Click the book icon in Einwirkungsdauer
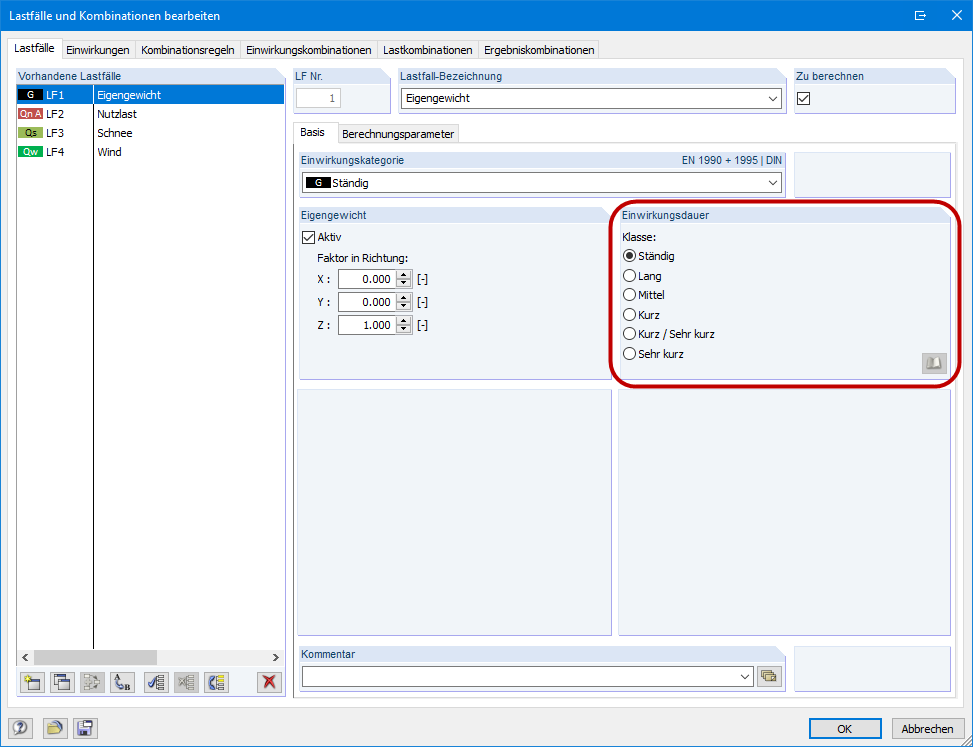 [x=934, y=364]
